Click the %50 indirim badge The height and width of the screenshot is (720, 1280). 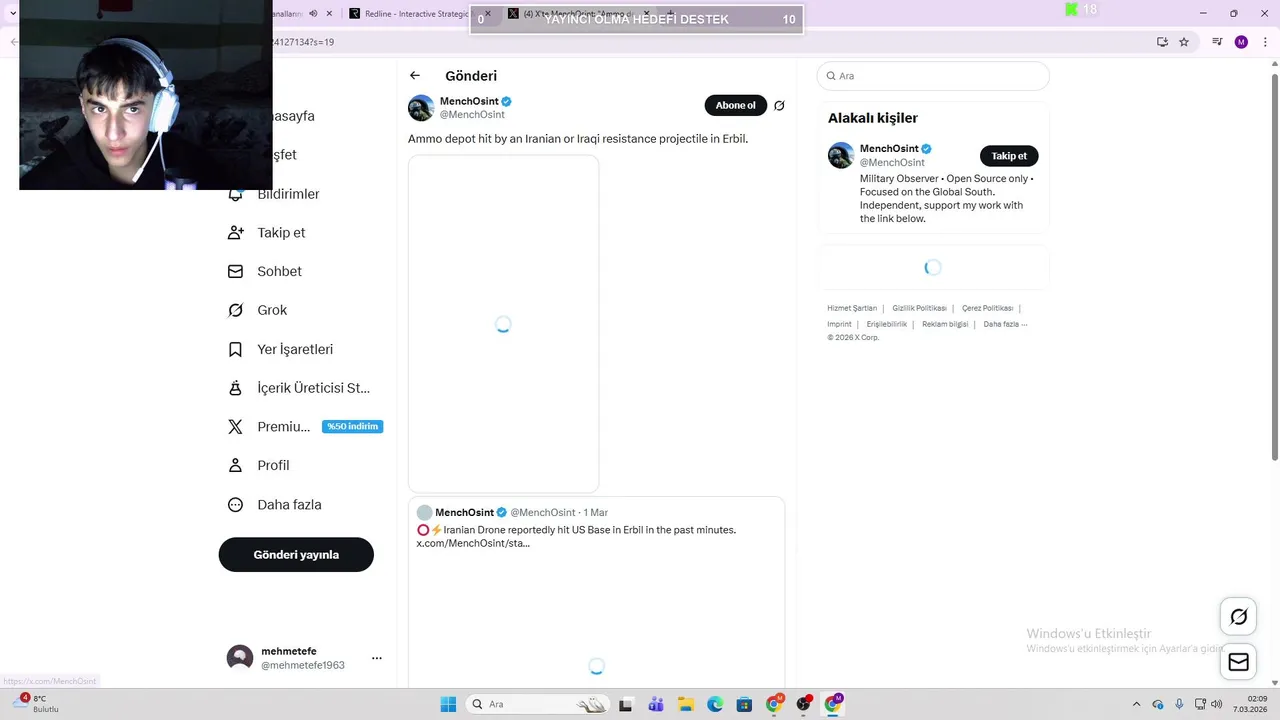tap(352, 427)
